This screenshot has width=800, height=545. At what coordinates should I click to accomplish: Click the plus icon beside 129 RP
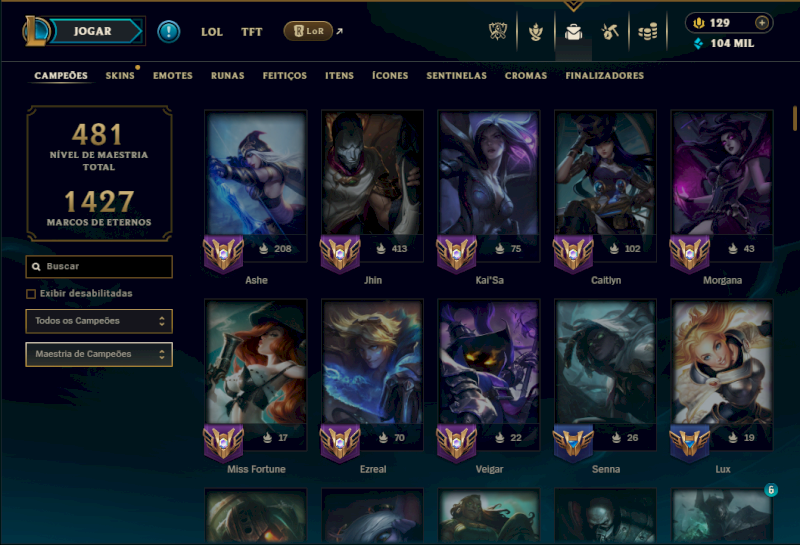(762, 23)
